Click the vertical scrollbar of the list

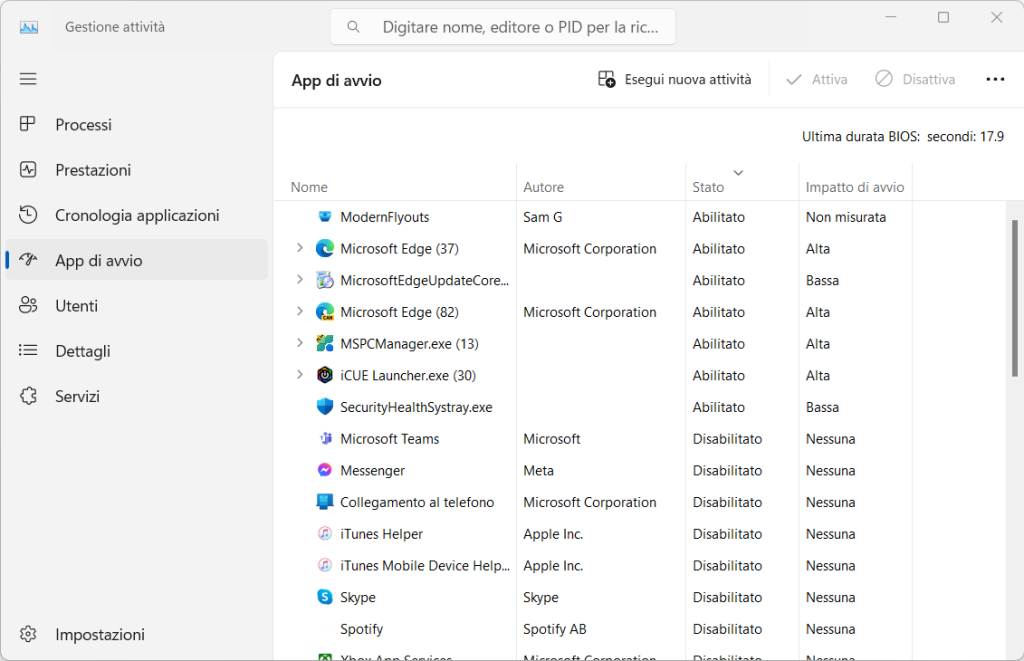[x=1015, y=300]
